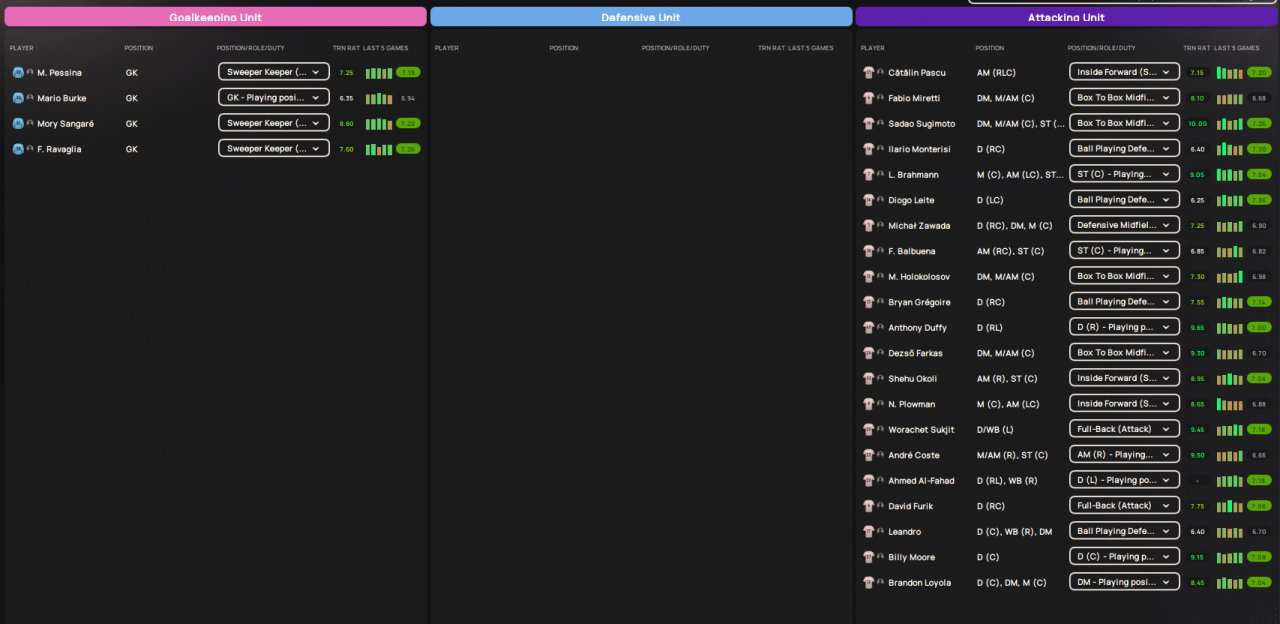1280x624 pixels.
Task: Click Mario Burke's goalkeeper kit icon
Action: [x=18, y=98]
